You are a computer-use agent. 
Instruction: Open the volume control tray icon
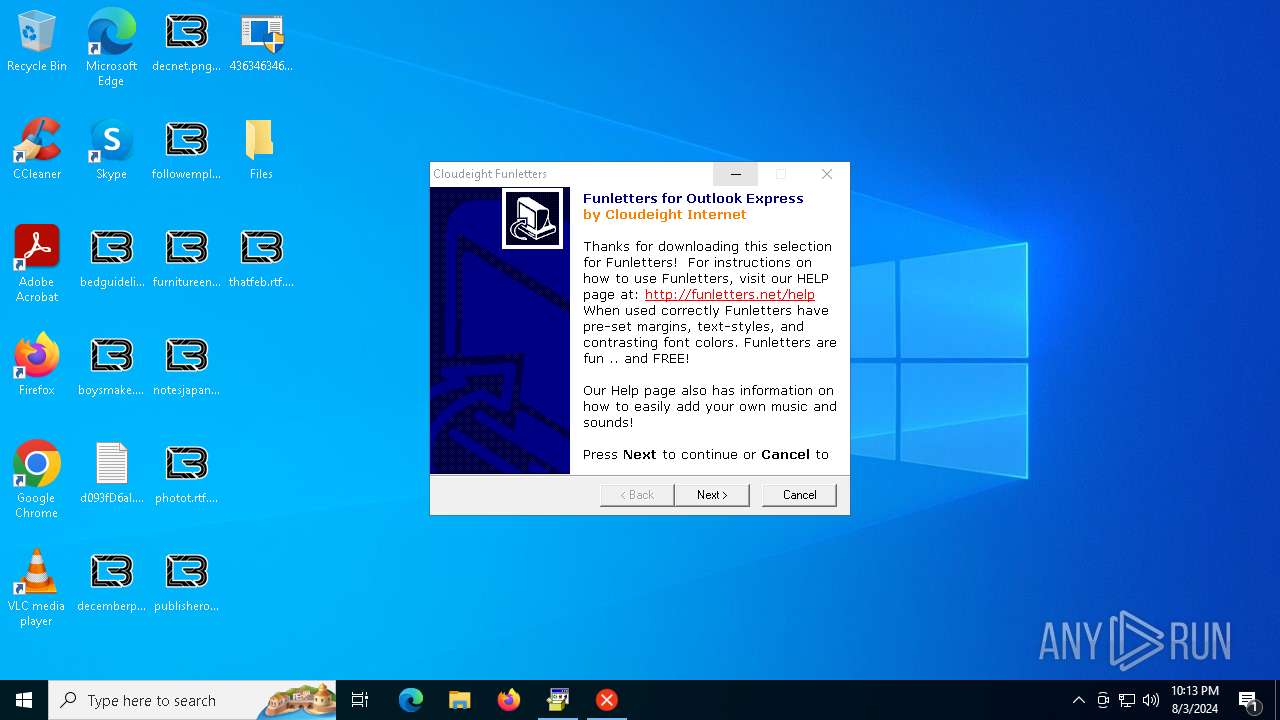point(1151,700)
